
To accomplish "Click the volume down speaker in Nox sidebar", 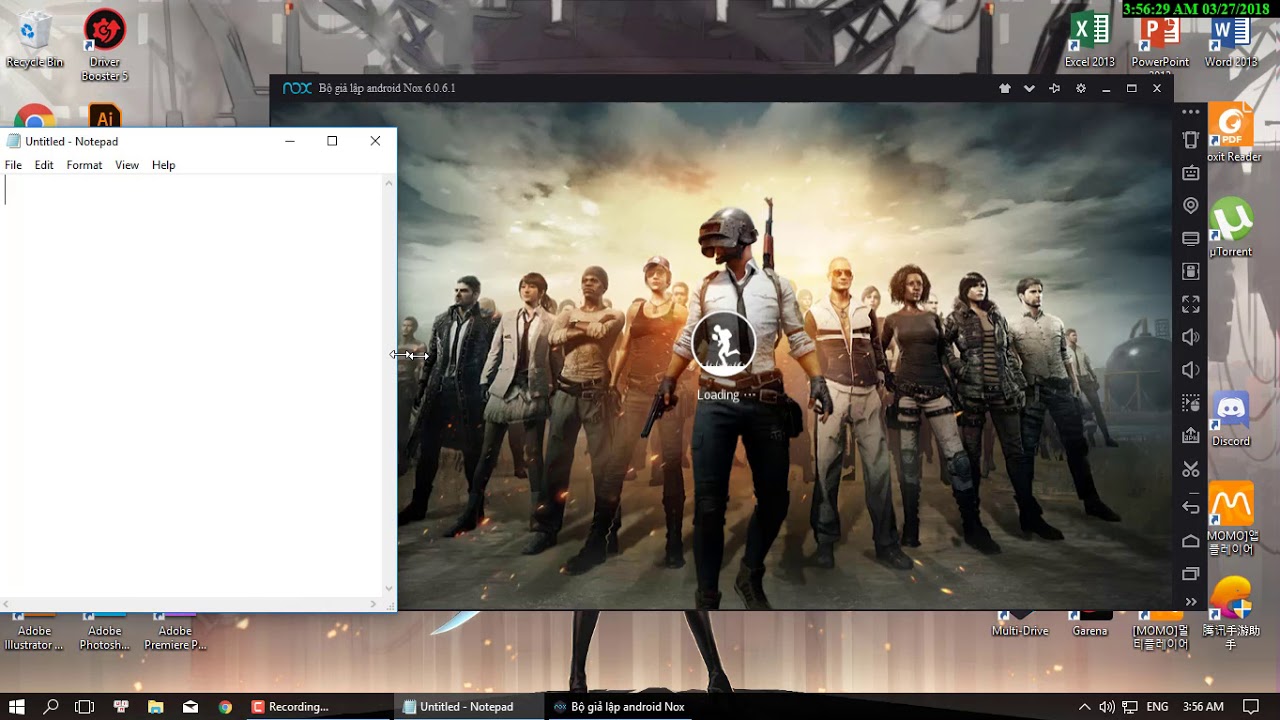I will pos(1190,370).
